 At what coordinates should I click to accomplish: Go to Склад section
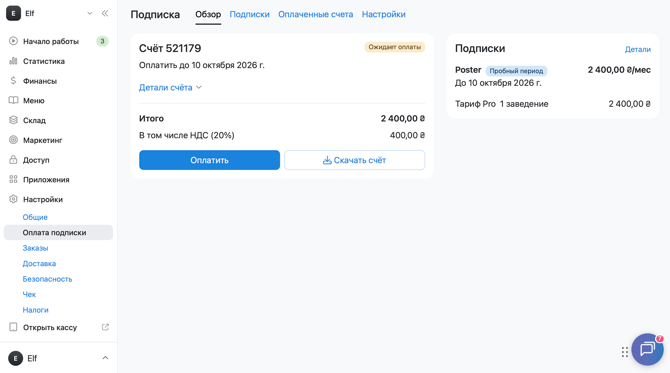click(x=34, y=120)
